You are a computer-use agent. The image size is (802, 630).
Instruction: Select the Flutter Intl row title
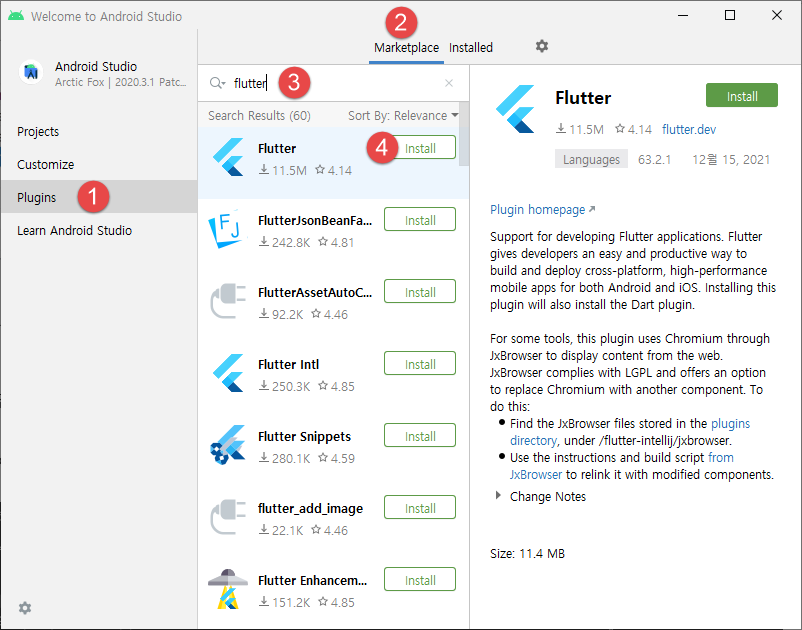coord(288,365)
